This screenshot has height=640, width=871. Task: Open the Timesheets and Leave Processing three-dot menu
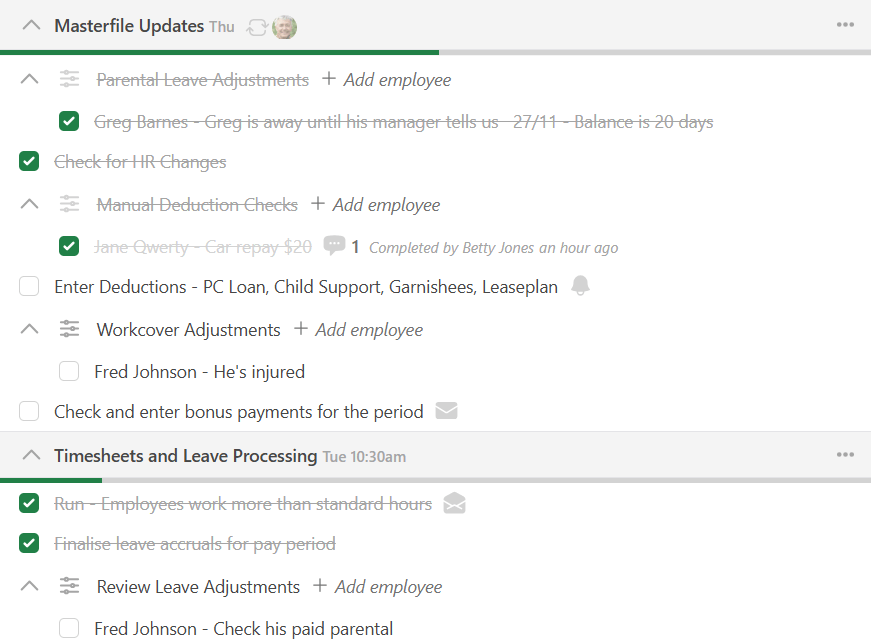click(845, 455)
